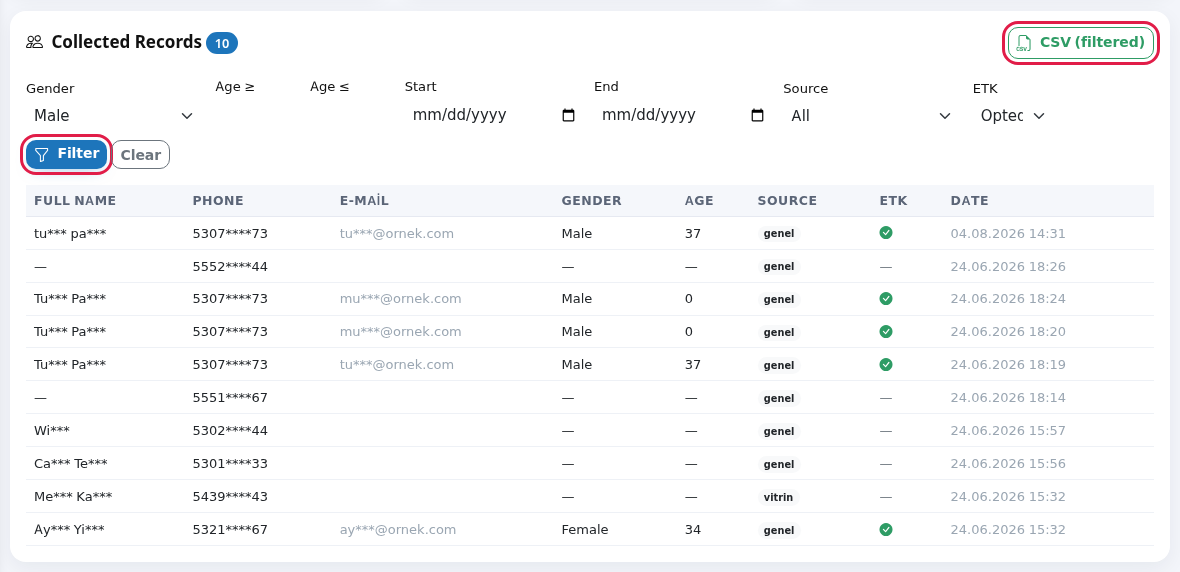Select phone number 5552****44
Viewport: 1180px width, 572px height.
[230, 266]
